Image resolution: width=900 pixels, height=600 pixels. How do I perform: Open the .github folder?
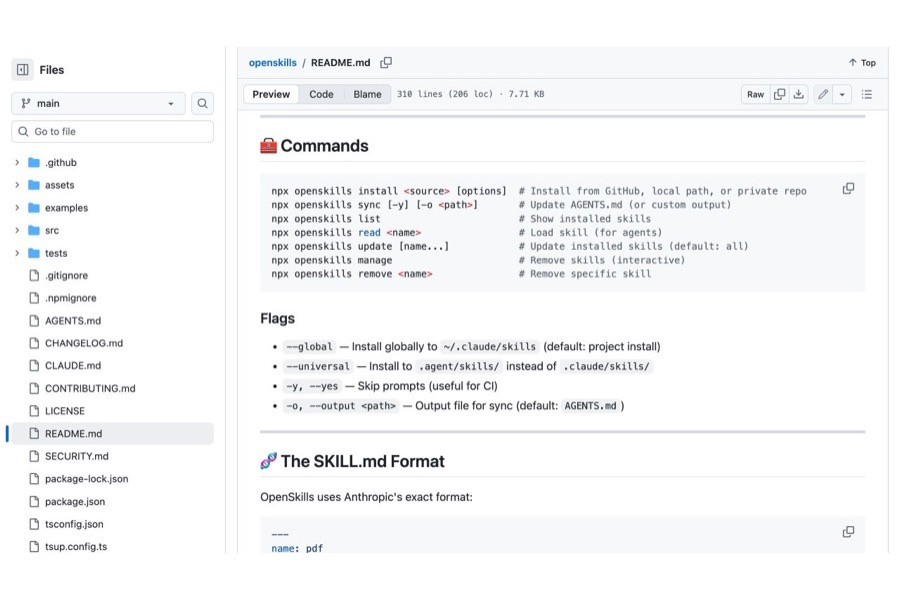pos(60,162)
